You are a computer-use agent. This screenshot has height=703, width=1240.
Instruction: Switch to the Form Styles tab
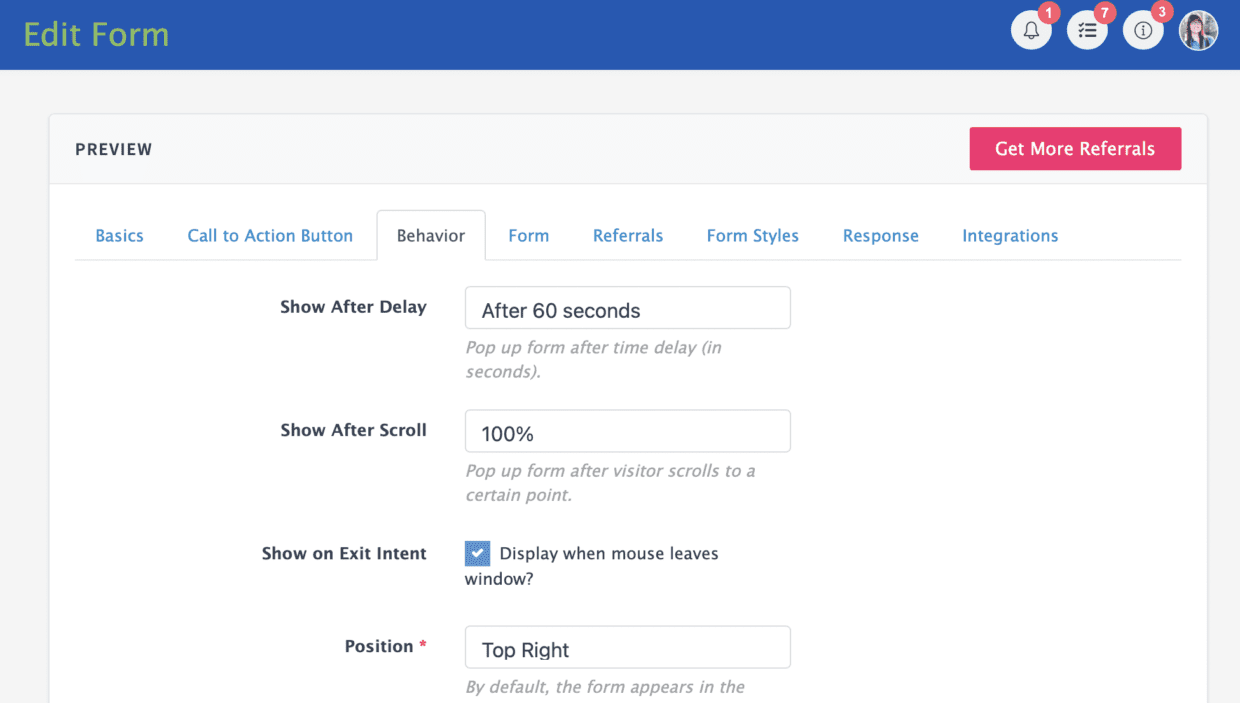click(x=753, y=236)
